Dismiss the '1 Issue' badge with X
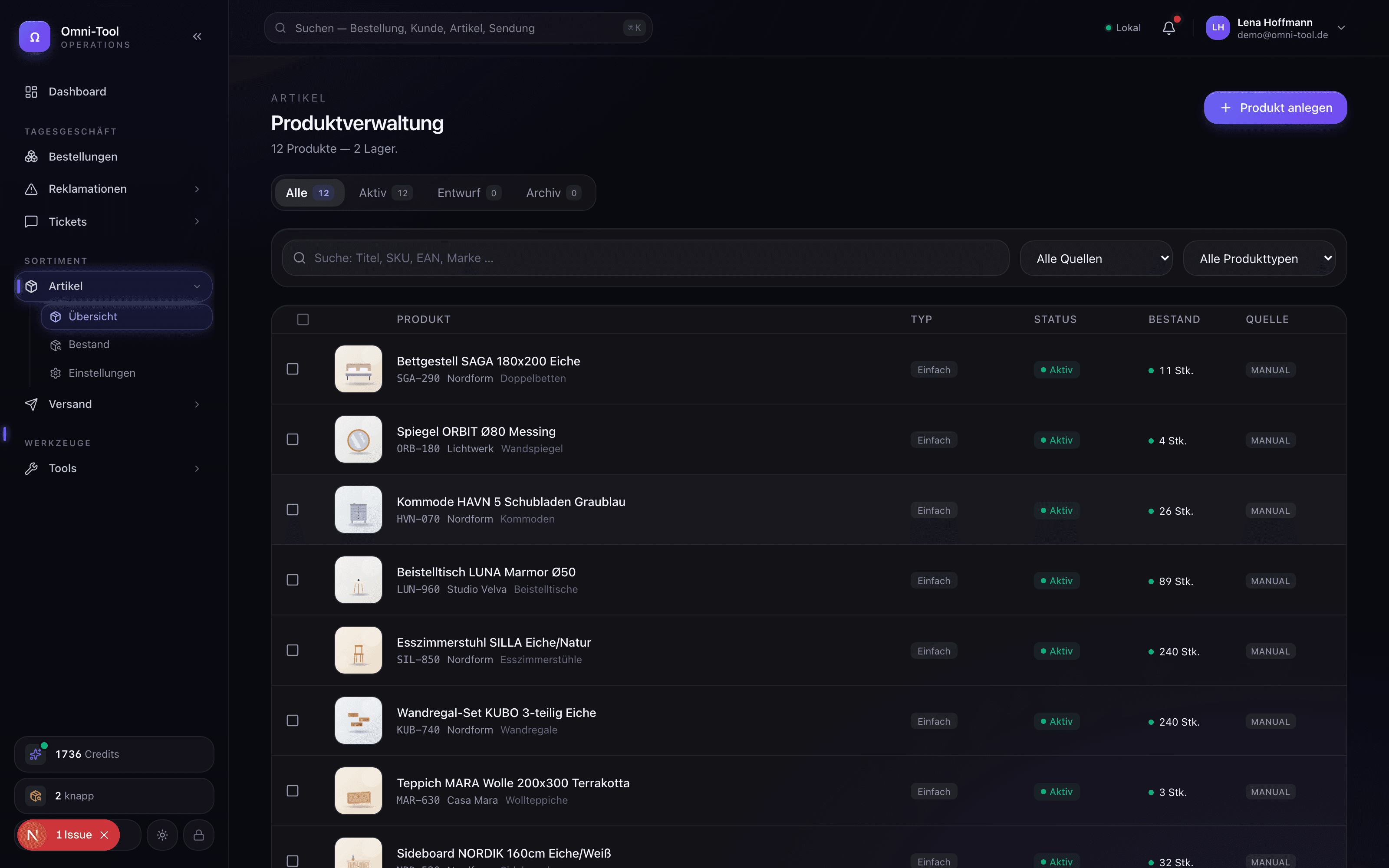 pos(105,835)
